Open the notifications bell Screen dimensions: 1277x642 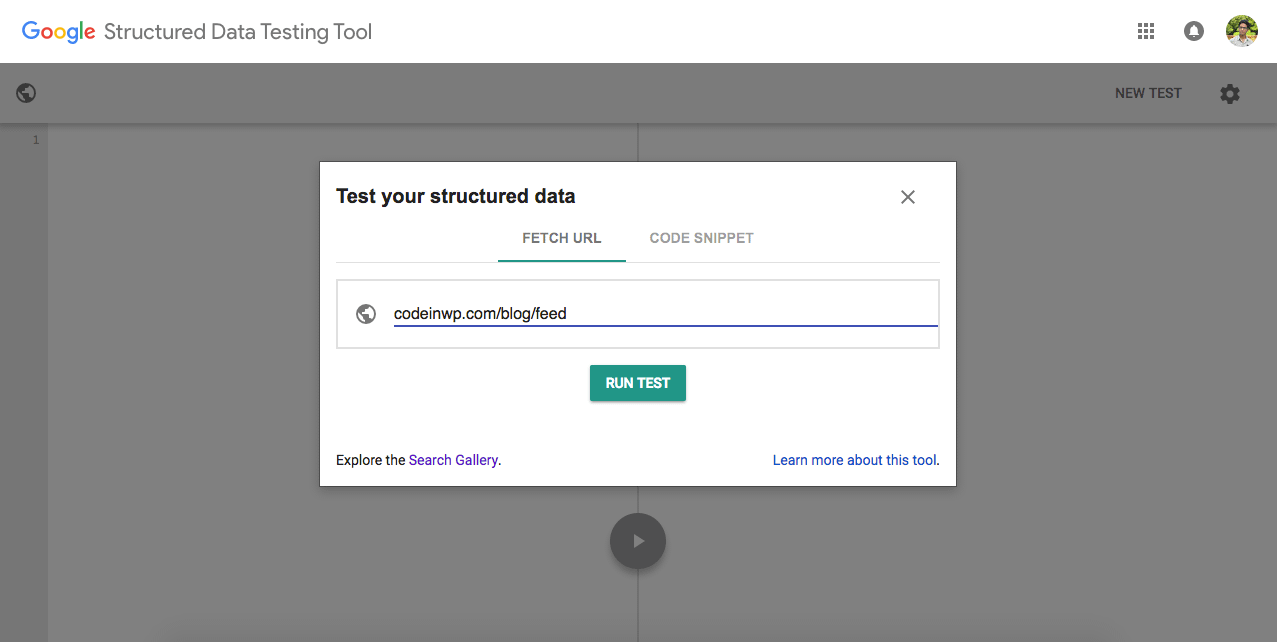click(1193, 31)
